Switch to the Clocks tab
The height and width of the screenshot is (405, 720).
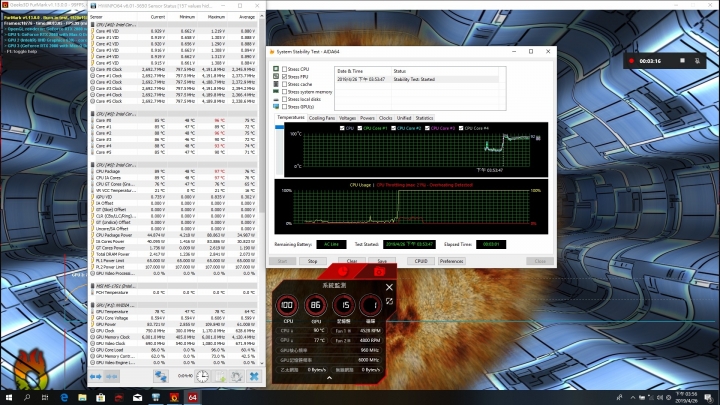click(386, 118)
